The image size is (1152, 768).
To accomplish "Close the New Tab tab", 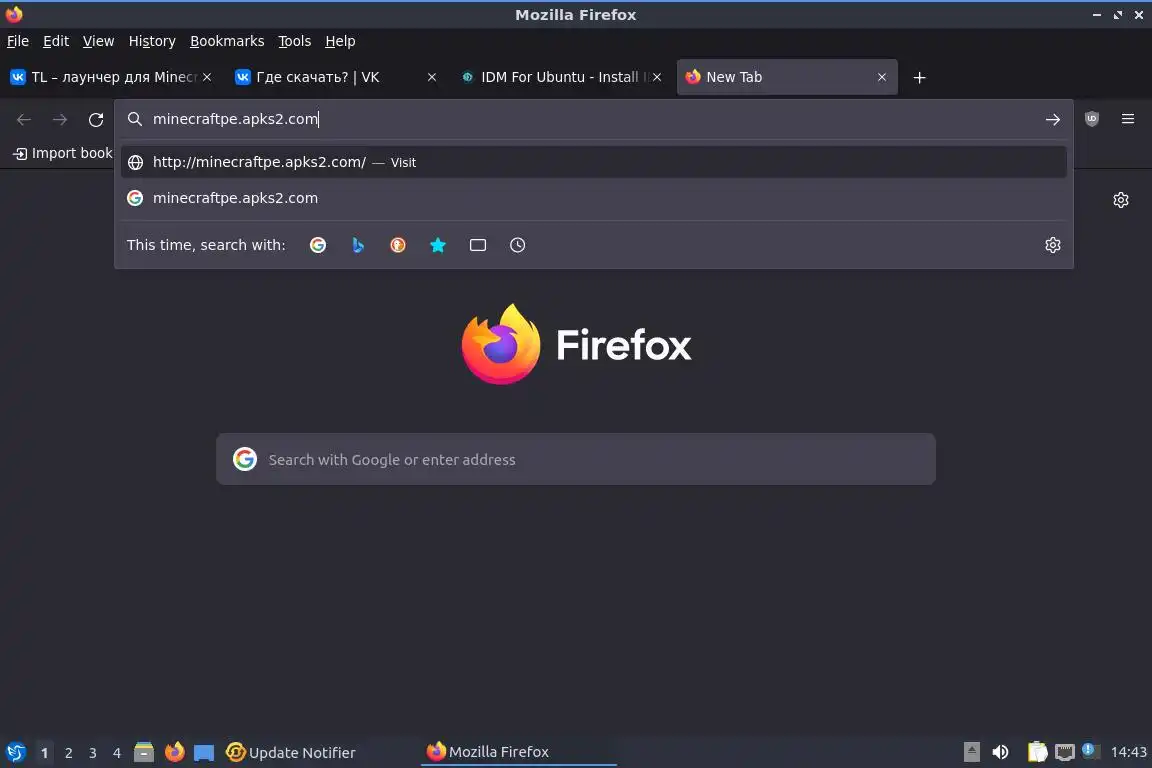I will click(x=882, y=77).
